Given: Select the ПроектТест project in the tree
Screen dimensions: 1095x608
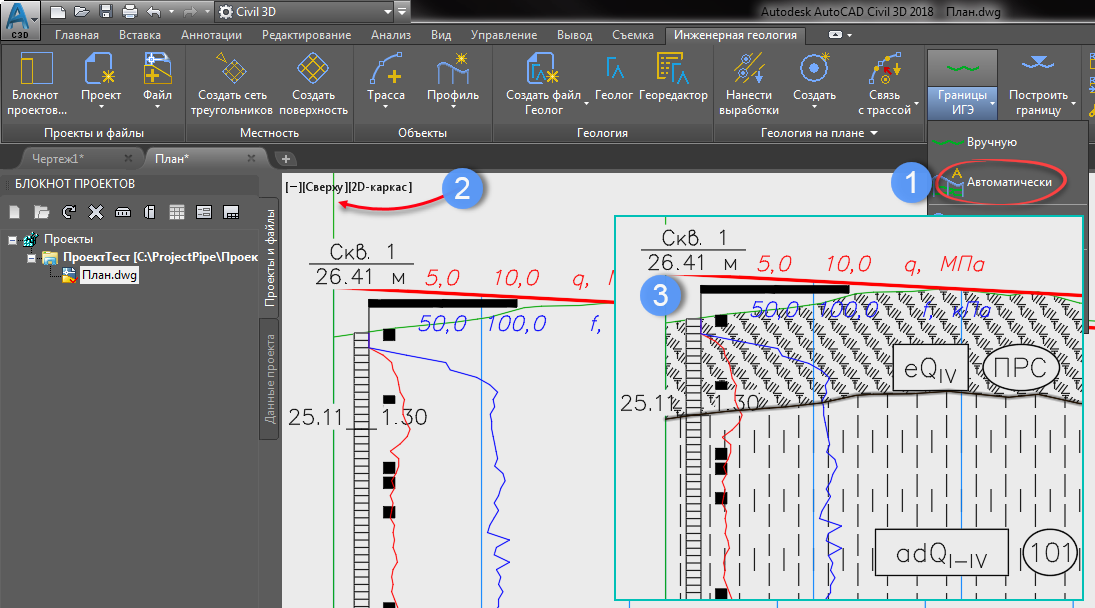Looking at the screenshot, I should [x=161, y=258].
